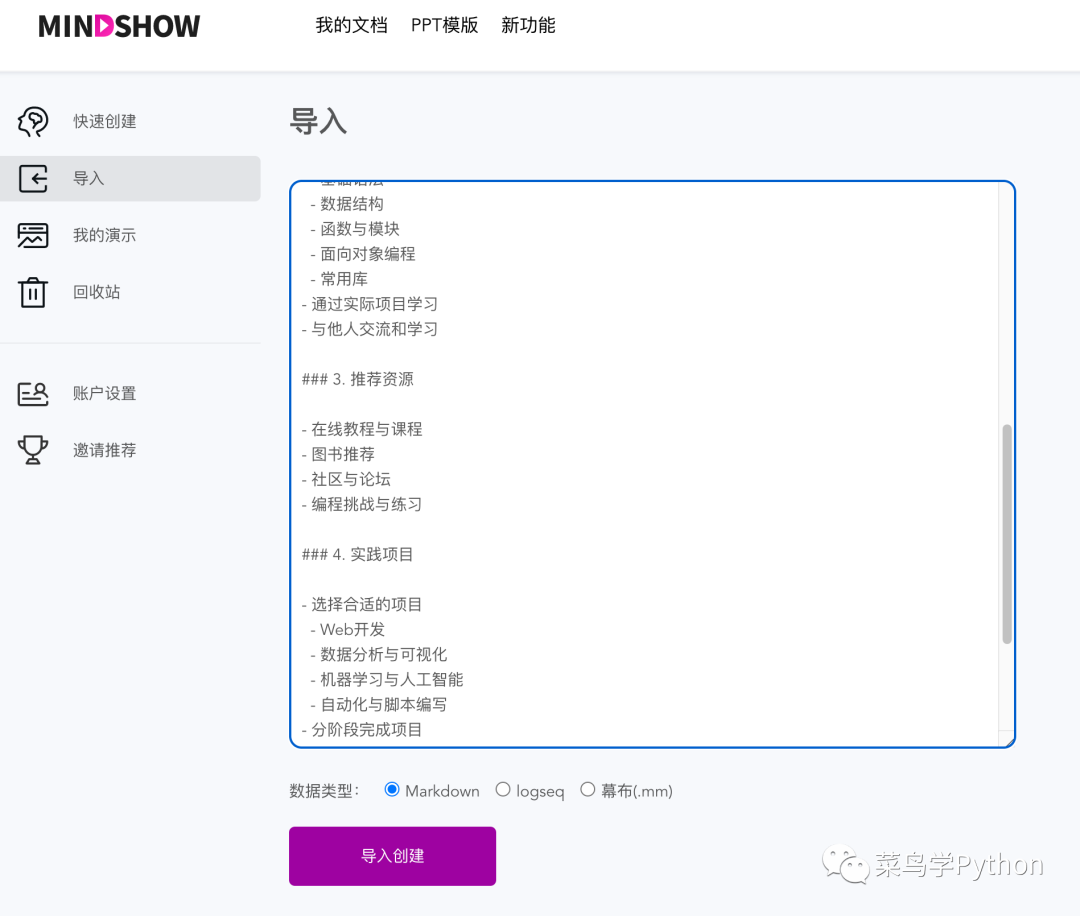Click the line '- 数据分析与可视化'
Screen dimensions: 1080x916
point(378,655)
